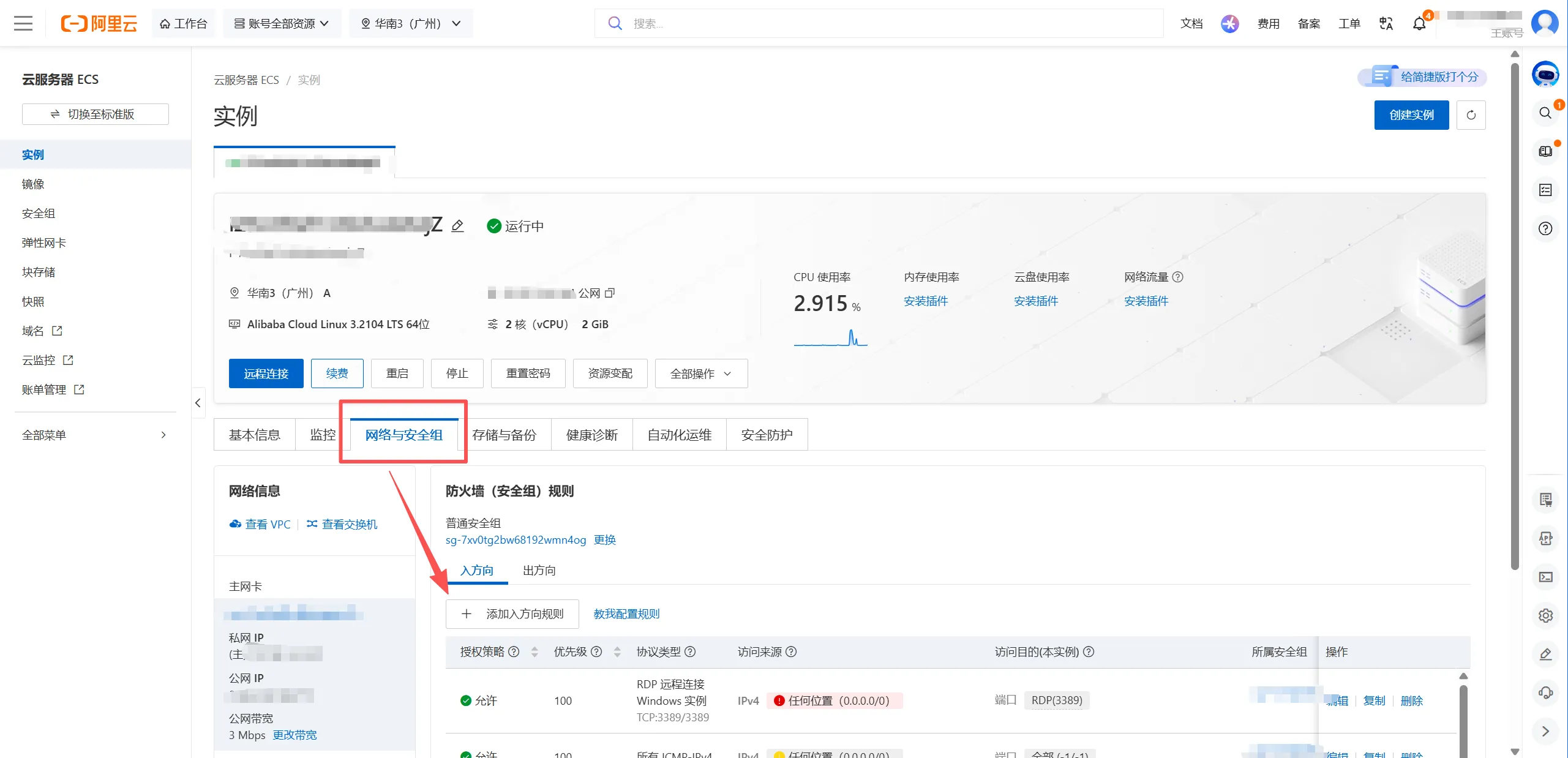This screenshot has width=1568, height=758.
Task: Open the Cloud Shell terminal icon
Action: click(x=1545, y=577)
